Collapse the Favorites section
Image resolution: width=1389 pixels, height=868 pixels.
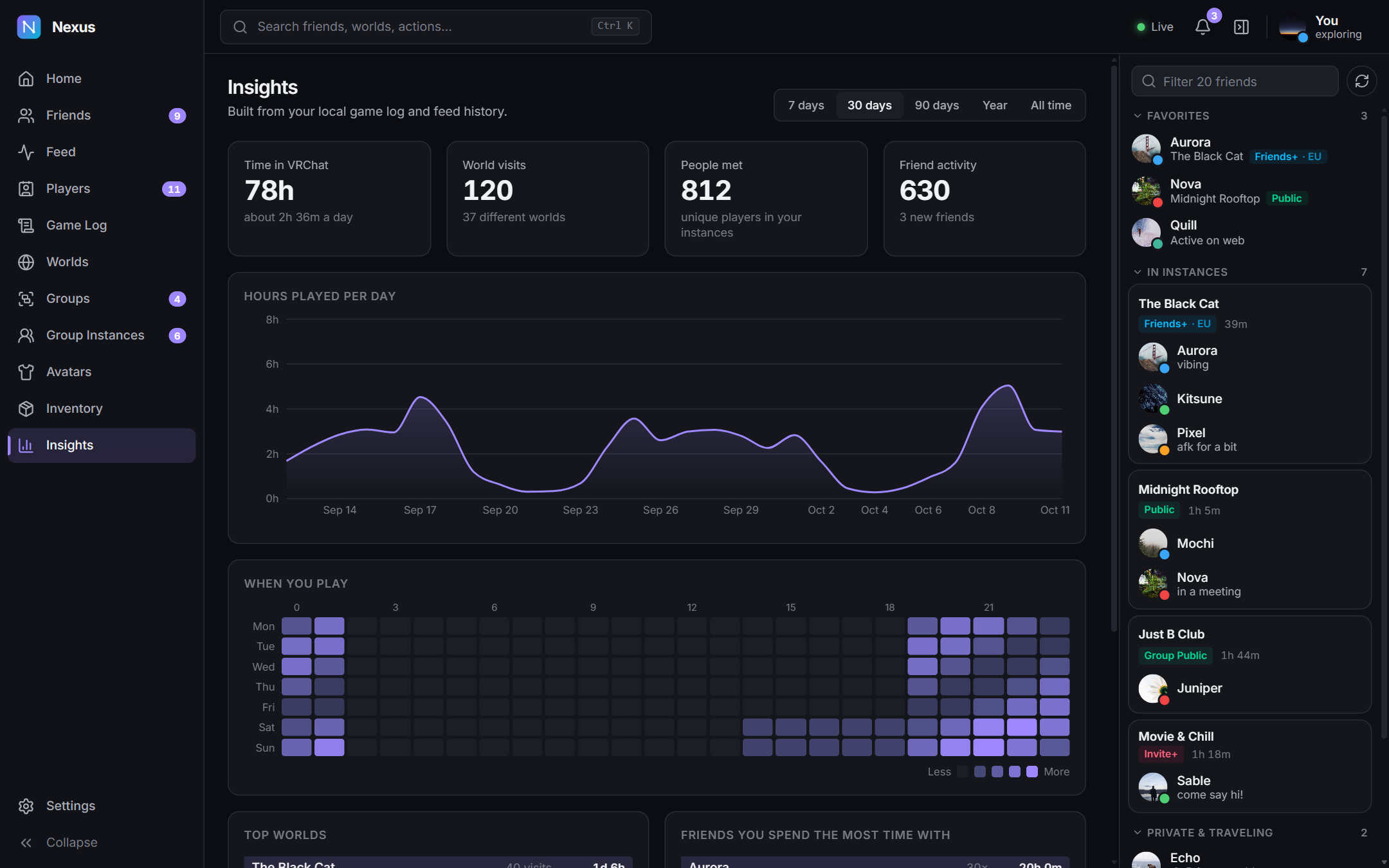[x=1138, y=116]
